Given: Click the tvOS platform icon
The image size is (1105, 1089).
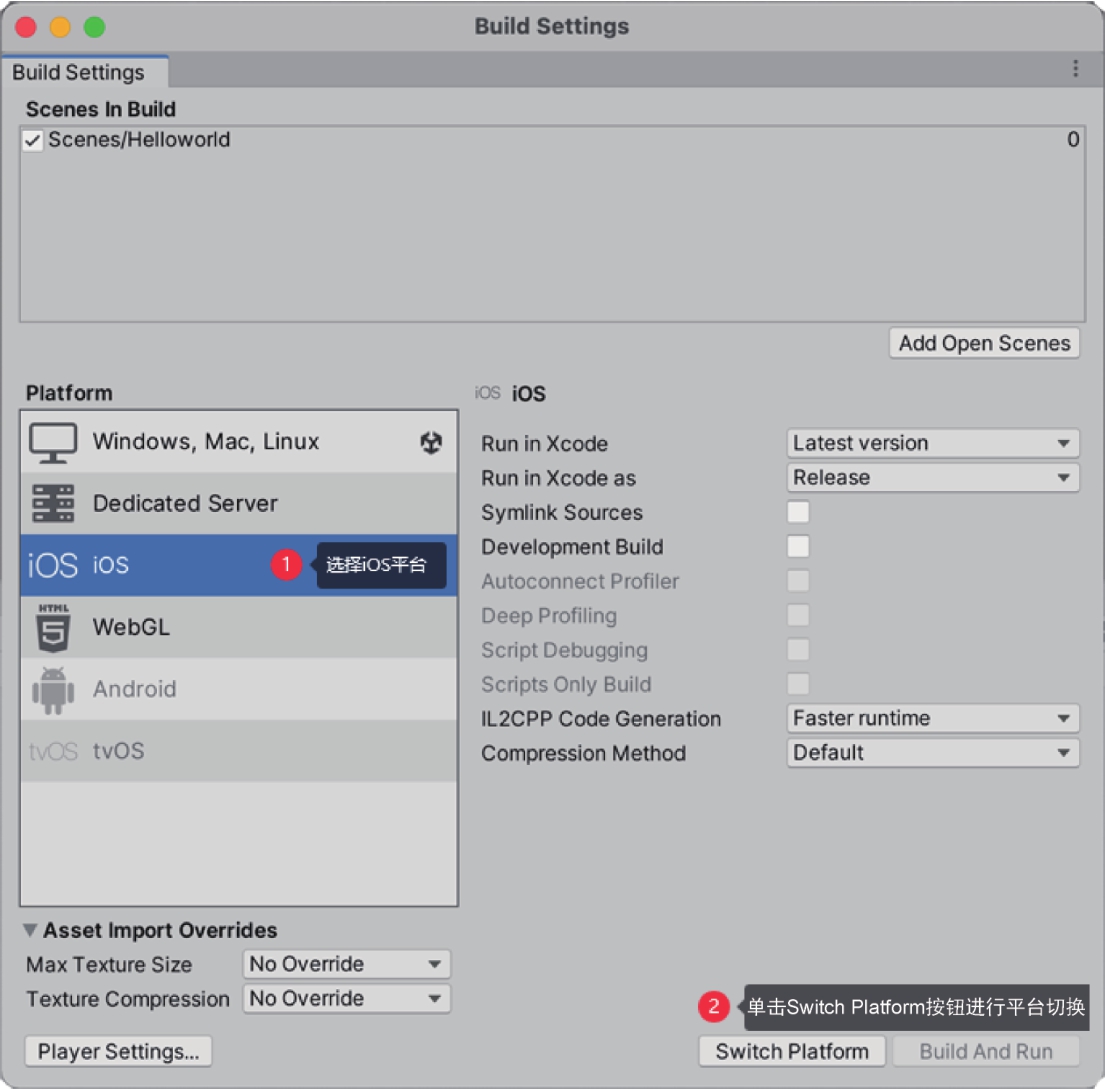Looking at the screenshot, I should pyautogui.click(x=53, y=751).
